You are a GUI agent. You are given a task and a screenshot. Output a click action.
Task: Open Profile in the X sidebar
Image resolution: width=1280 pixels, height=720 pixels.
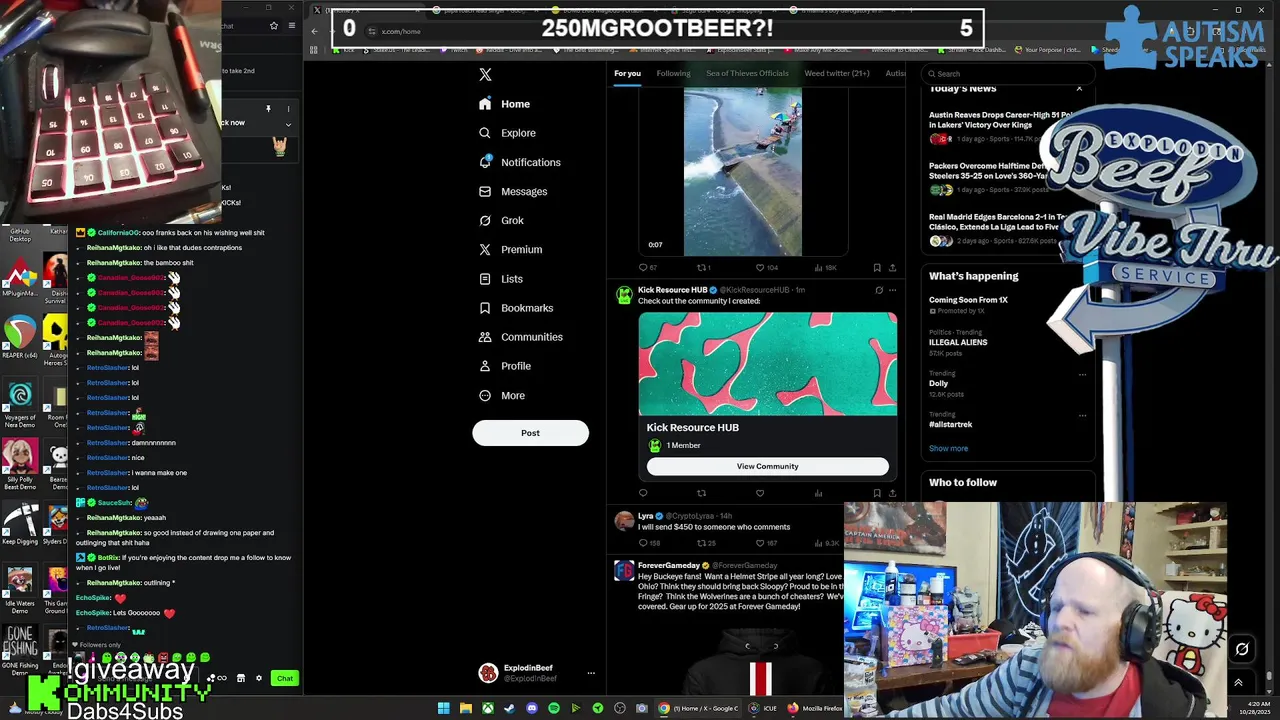[504, 366]
